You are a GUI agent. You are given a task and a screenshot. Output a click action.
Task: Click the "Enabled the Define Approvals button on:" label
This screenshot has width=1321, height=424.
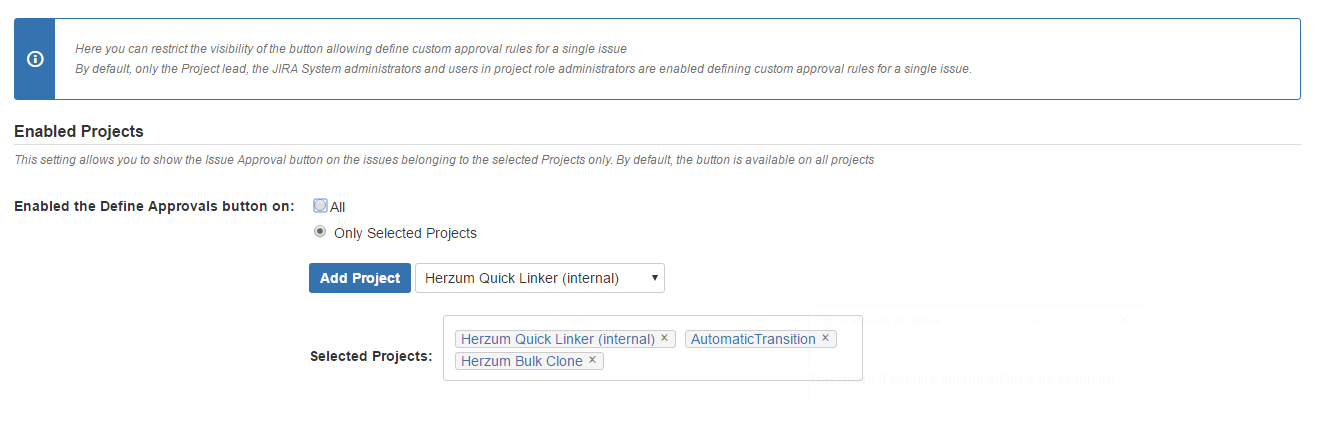154,206
